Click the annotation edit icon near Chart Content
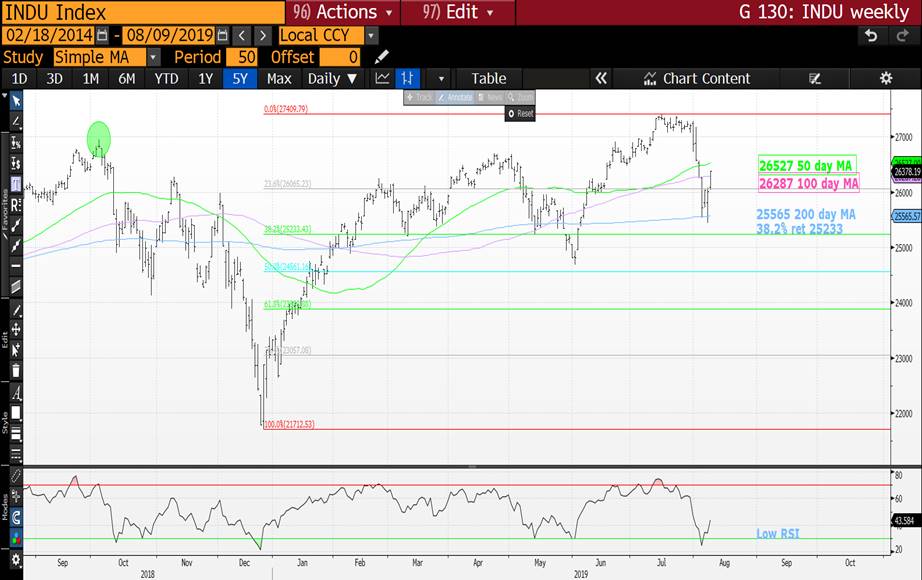 pos(815,78)
